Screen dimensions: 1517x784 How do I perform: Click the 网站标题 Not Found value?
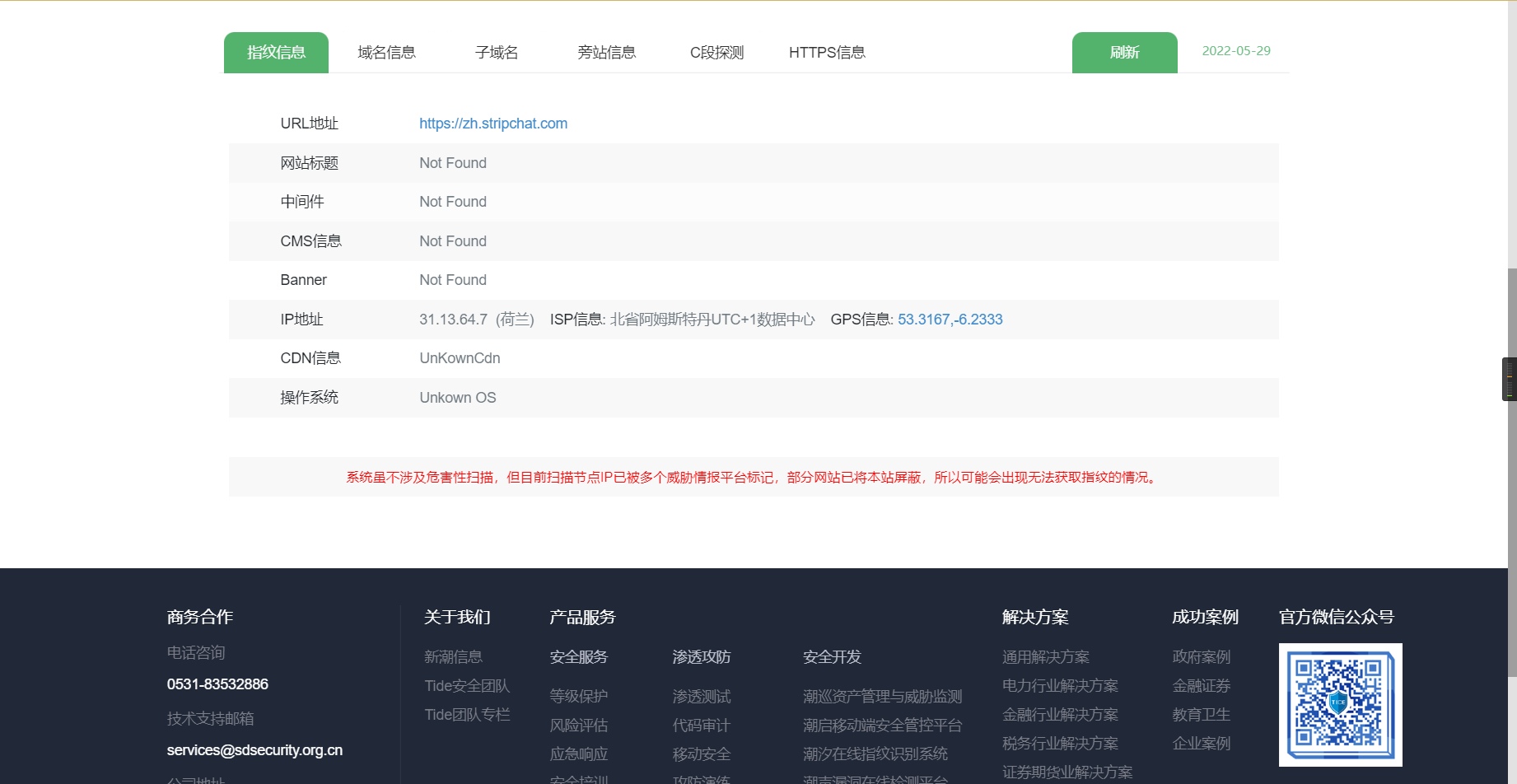pyautogui.click(x=453, y=163)
